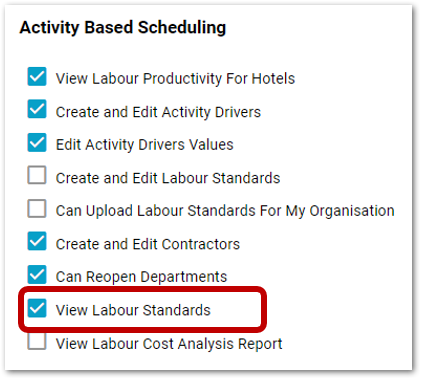Viewport: 421px width, 379px height.
Task: Click the Activity Based Scheduling heading
Action: (x=123, y=28)
